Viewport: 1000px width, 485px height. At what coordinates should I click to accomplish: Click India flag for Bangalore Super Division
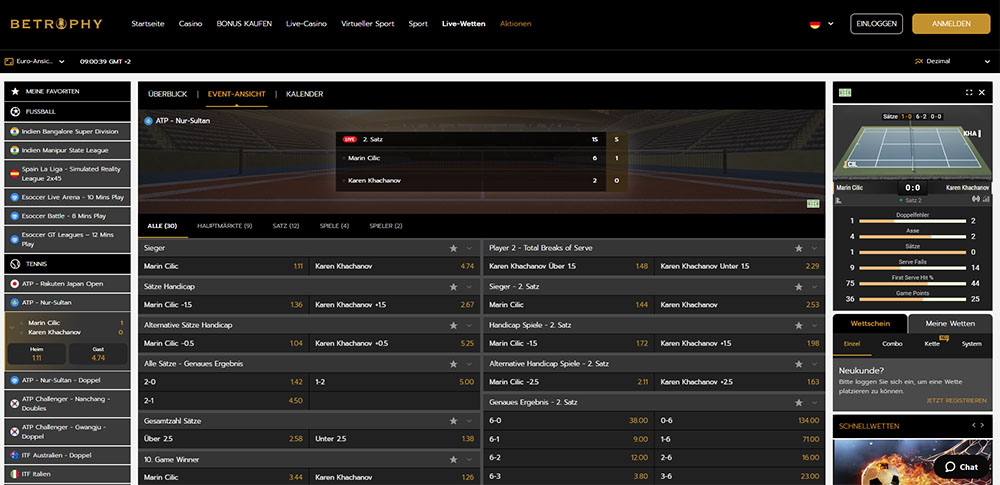(15, 131)
